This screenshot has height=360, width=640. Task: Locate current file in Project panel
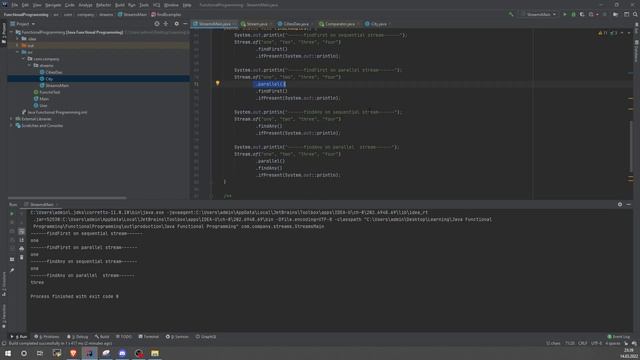[x=157, y=24]
